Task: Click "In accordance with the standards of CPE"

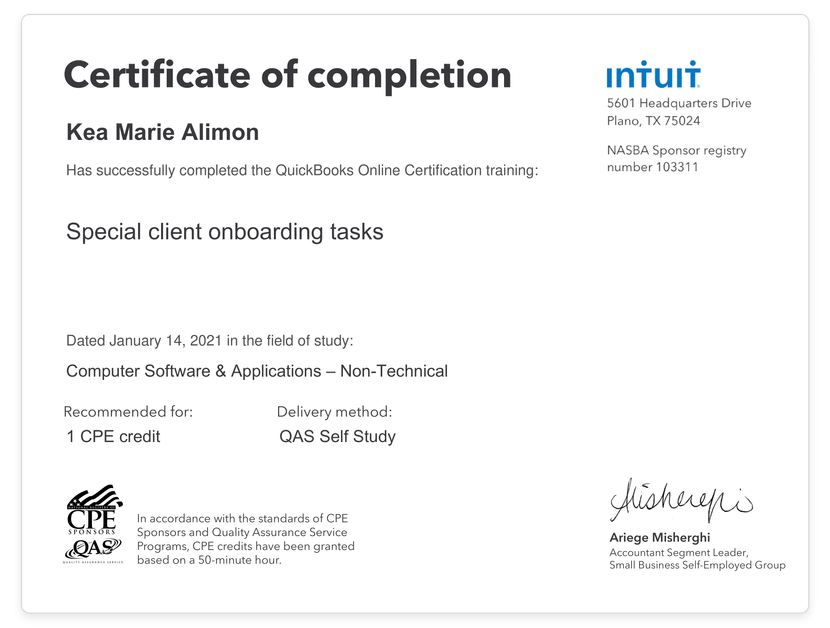Action: click(242, 518)
